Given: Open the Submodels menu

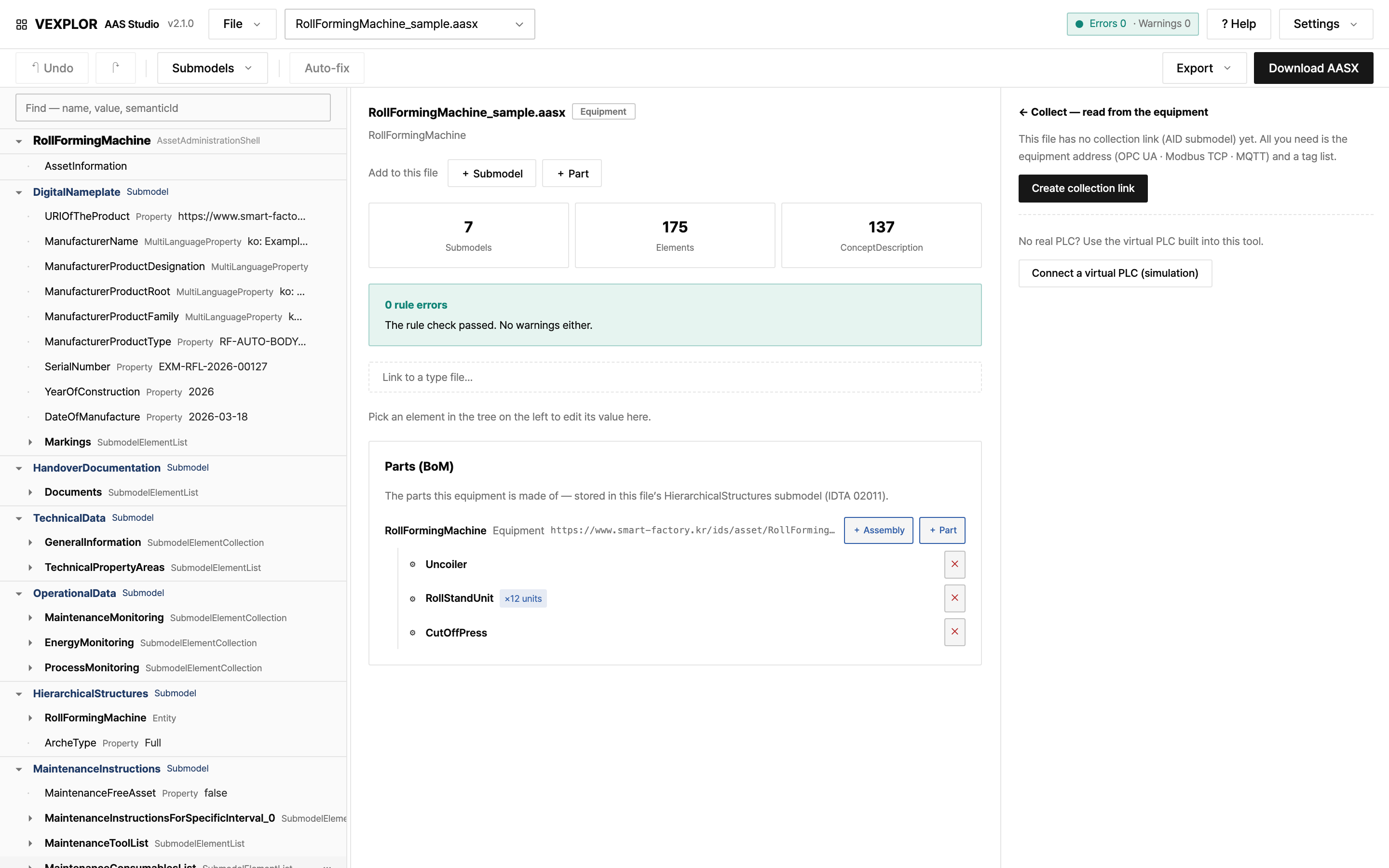Looking at the screenshot, I should [212, 68].
